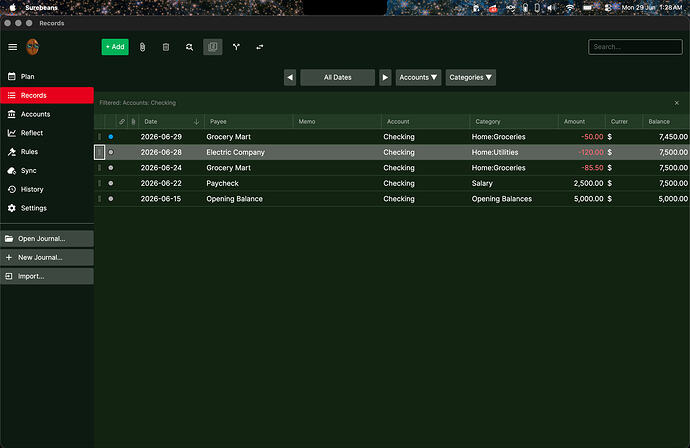Sort by the Amount column header
Viewport: 690px width, 448px height.
(581, 121)
